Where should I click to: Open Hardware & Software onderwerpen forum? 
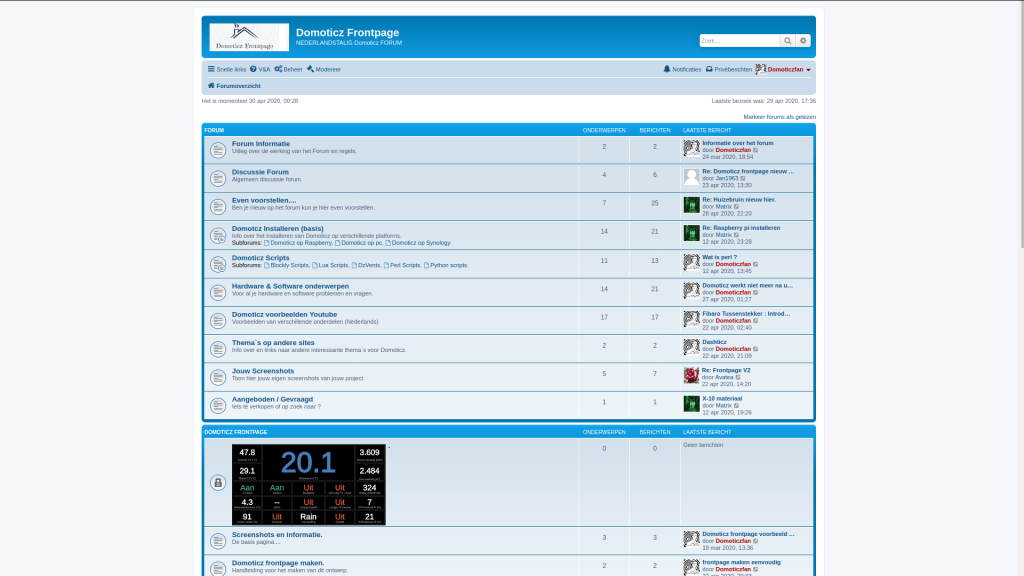tap(290, 286)
